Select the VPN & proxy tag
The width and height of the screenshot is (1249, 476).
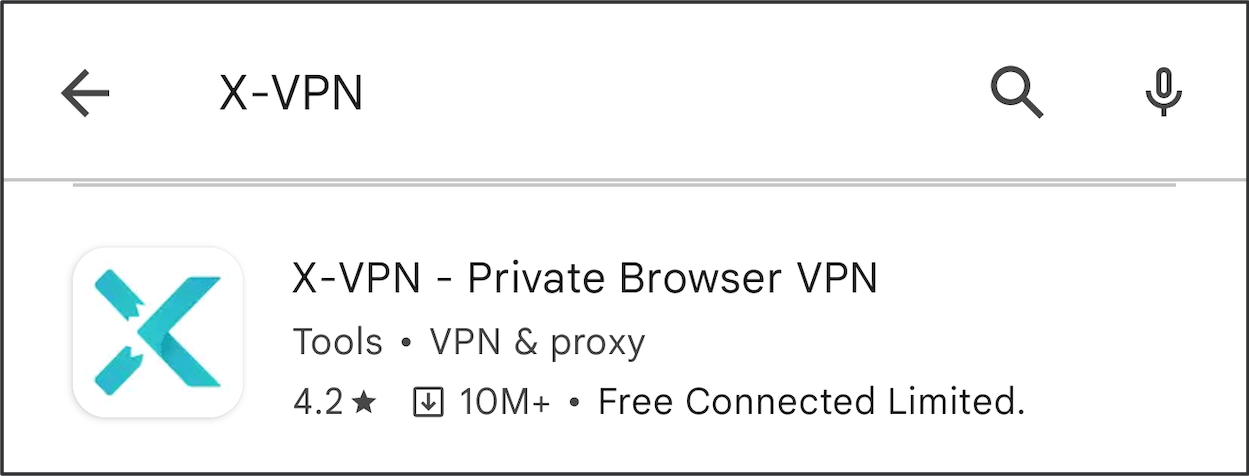click(538, 342)
